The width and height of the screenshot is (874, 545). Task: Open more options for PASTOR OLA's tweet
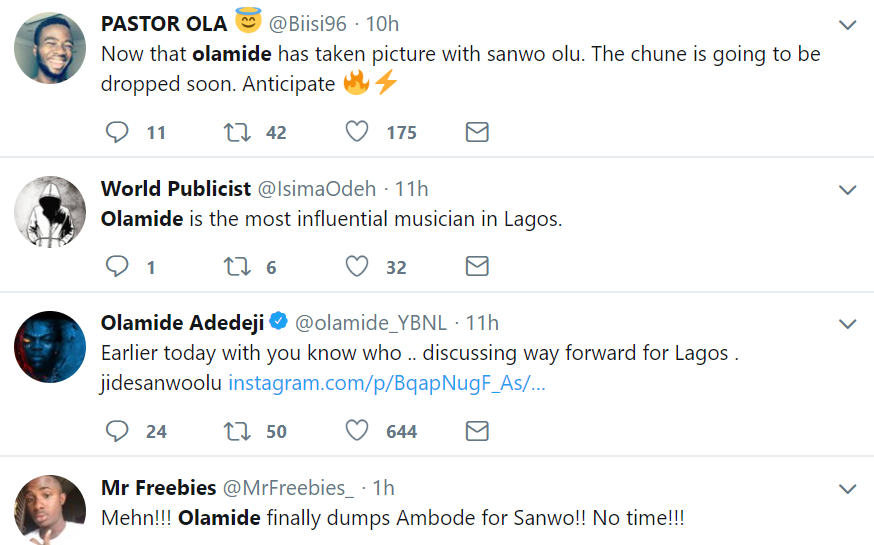click(x=847, y=25)
